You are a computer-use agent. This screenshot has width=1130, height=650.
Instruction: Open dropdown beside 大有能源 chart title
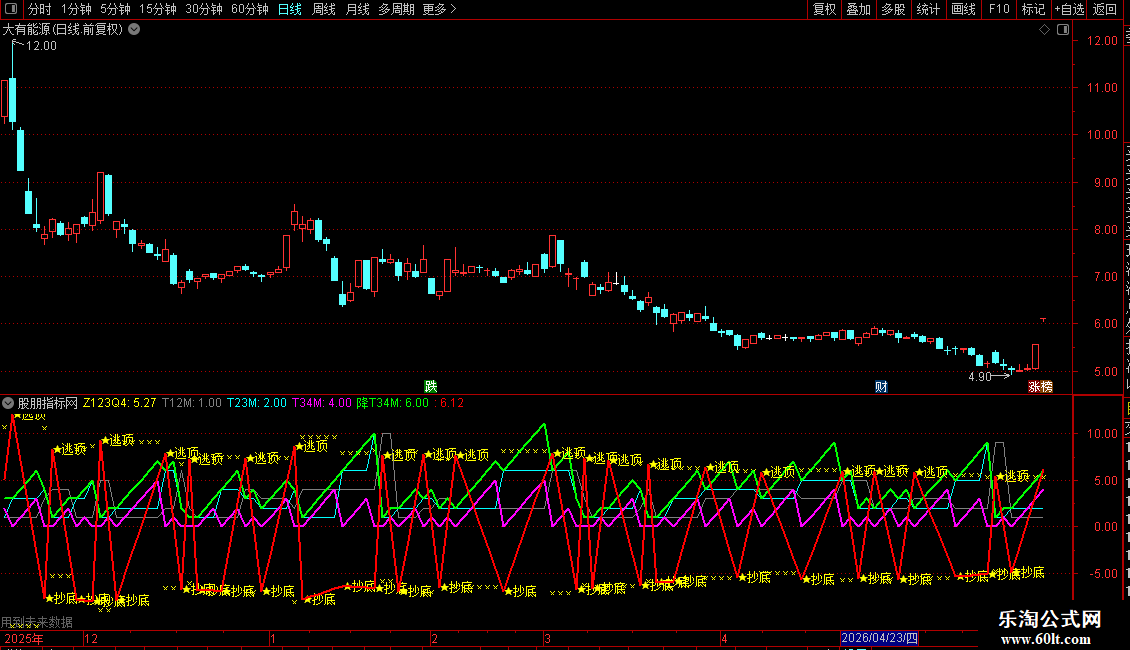click(x=134, y=30)
